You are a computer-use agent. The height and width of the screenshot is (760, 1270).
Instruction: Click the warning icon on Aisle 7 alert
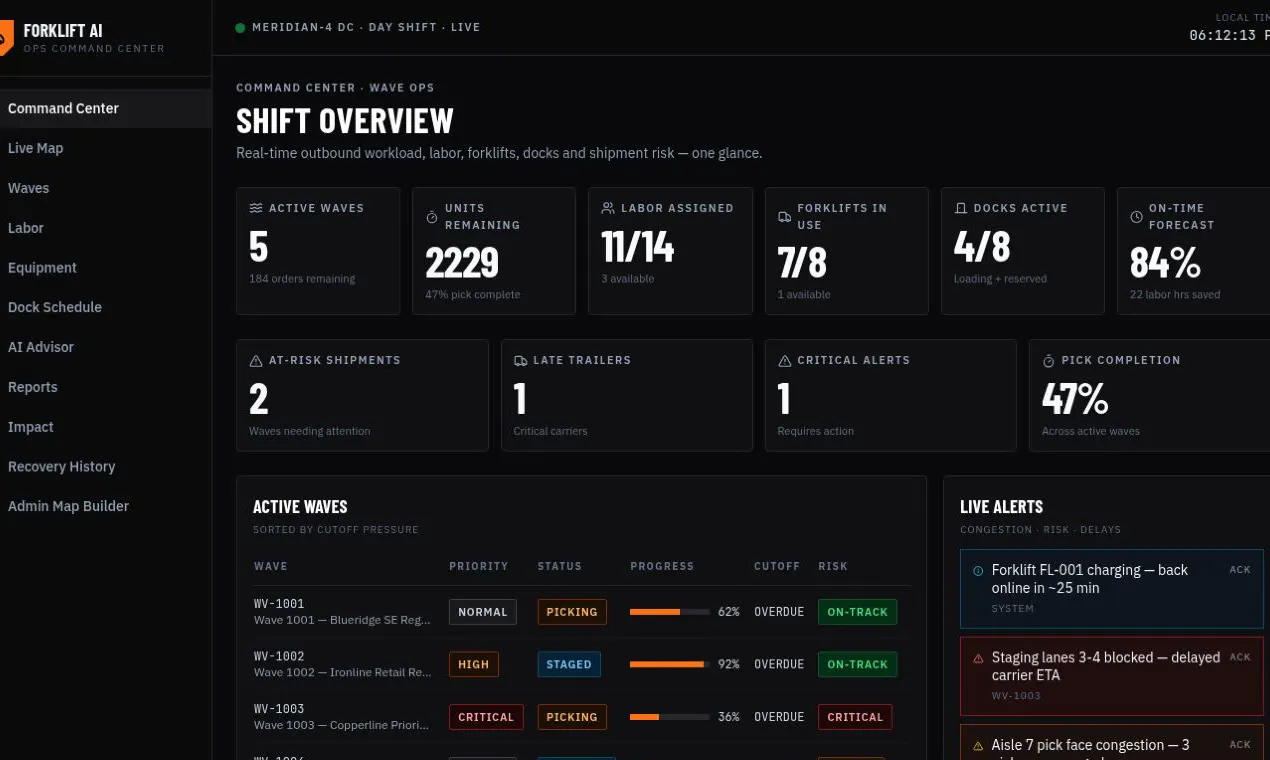(978, 746)
